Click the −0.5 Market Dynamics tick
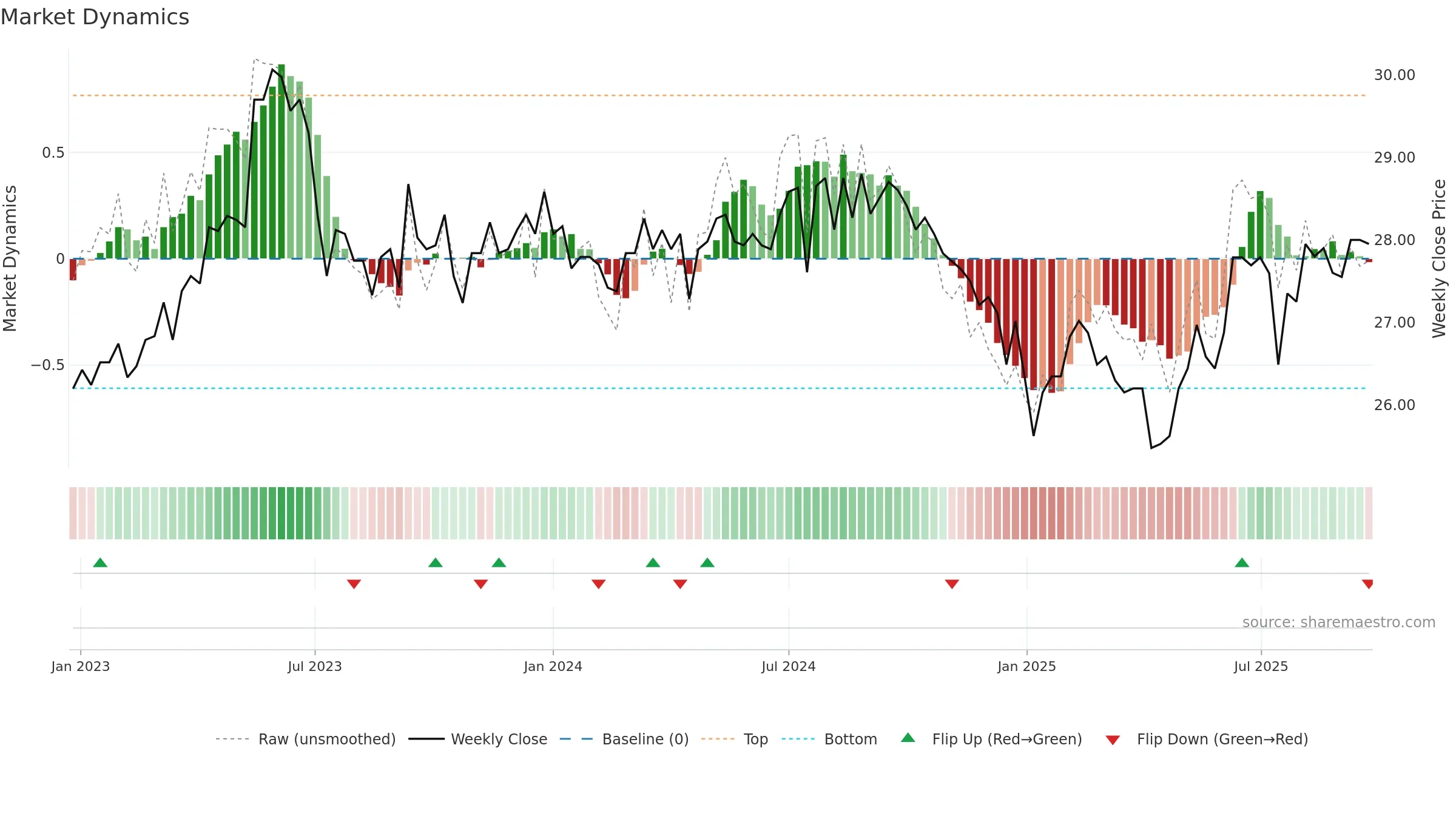This screenshot has width=1456, height=819. coord(48,365)
